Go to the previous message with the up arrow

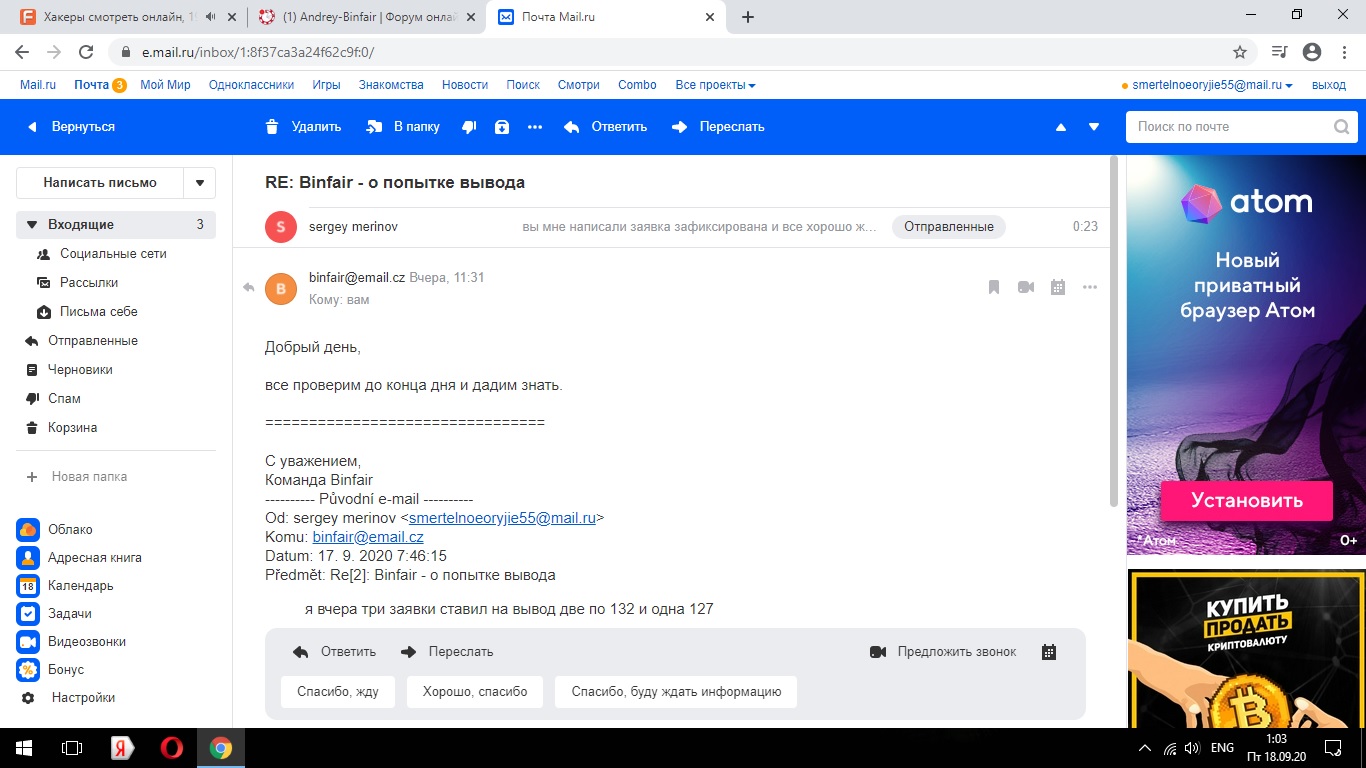coord(1061,127)
